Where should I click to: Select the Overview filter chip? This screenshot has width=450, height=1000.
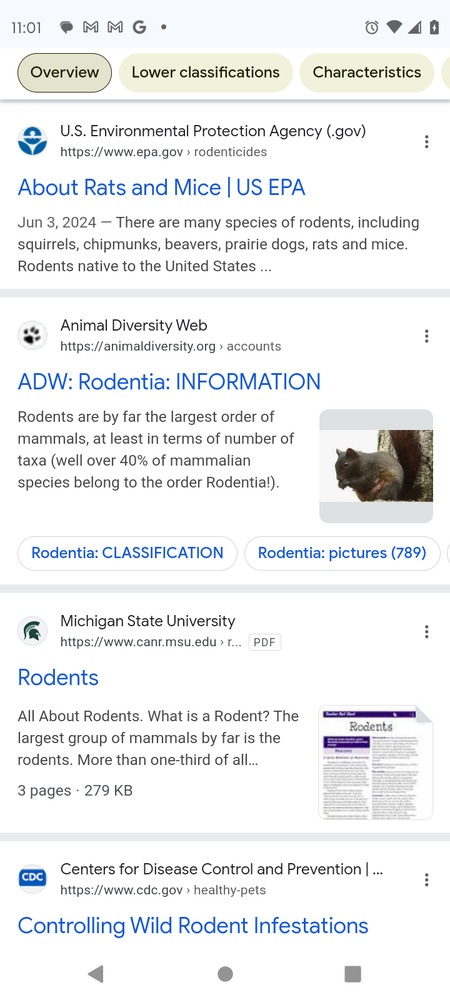pyautogui.click(x=64, y=73)
